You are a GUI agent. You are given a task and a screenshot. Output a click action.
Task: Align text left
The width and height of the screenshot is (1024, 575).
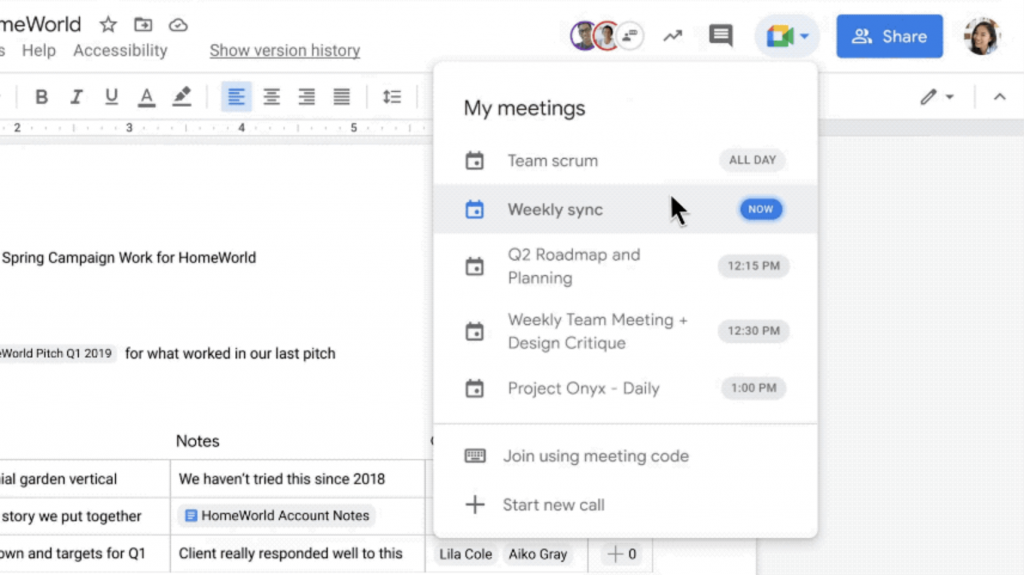236,97
